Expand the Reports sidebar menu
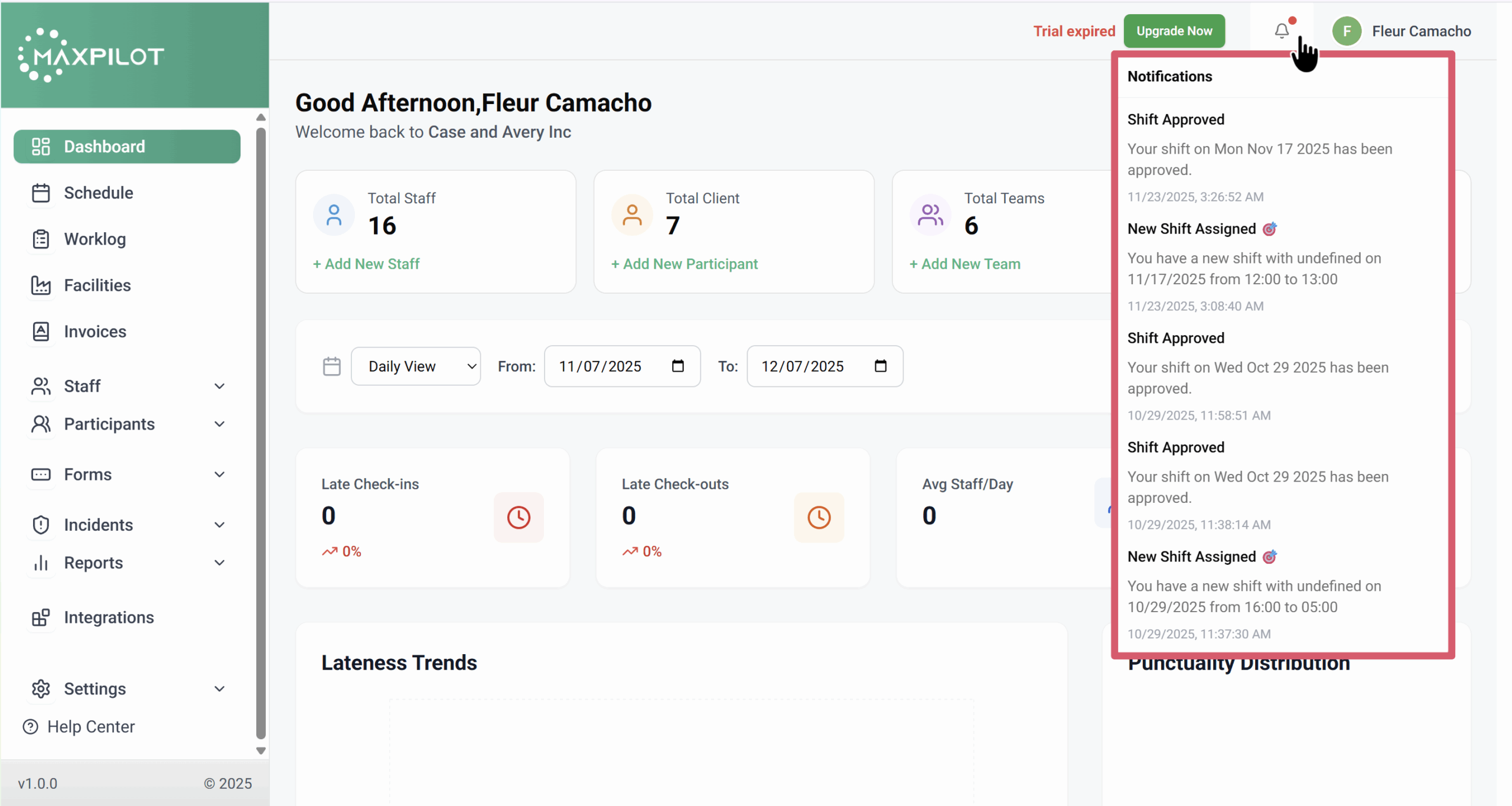This screenshot has width=1512, height=806. tap(127, 563)
